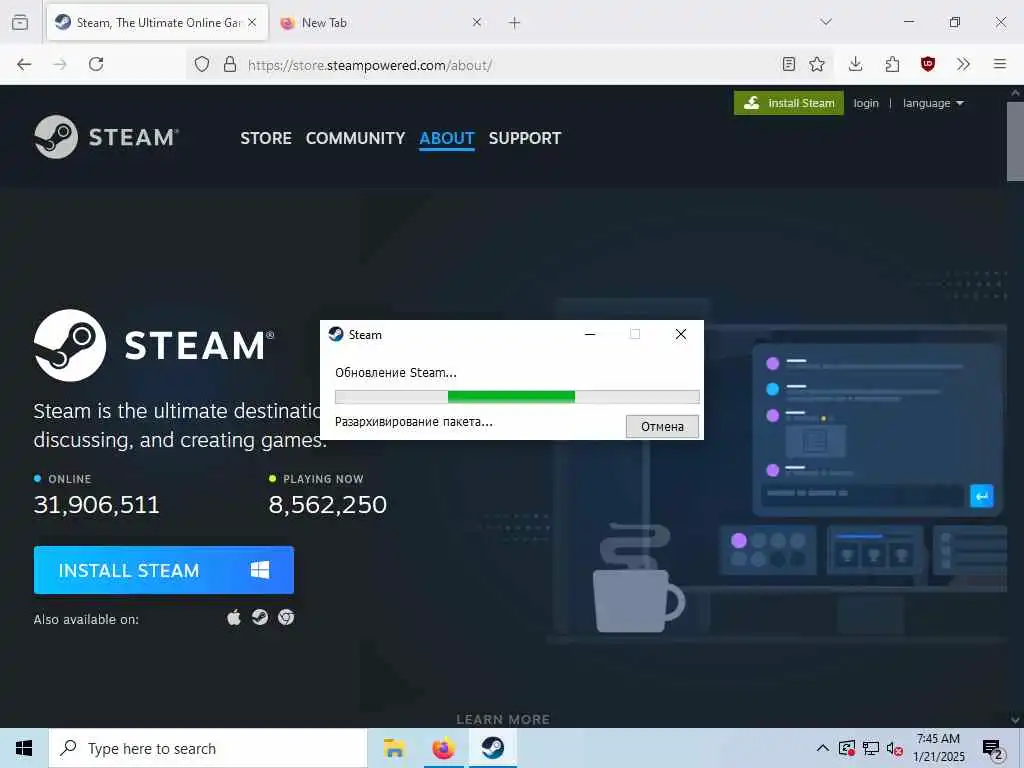Open the language dropdown in the Steam header
Image resolution: width=1024 pixels, height=768 pixels.
pos(933,103)
